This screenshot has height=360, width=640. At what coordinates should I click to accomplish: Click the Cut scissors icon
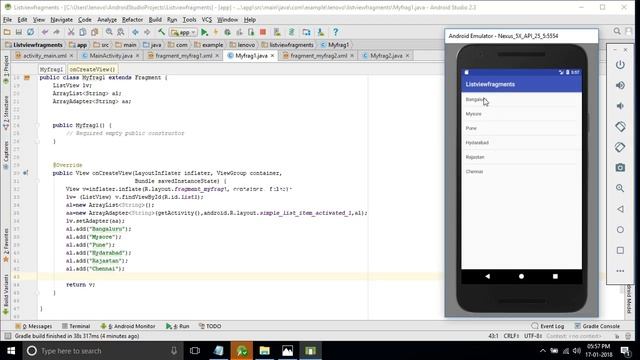71,32
